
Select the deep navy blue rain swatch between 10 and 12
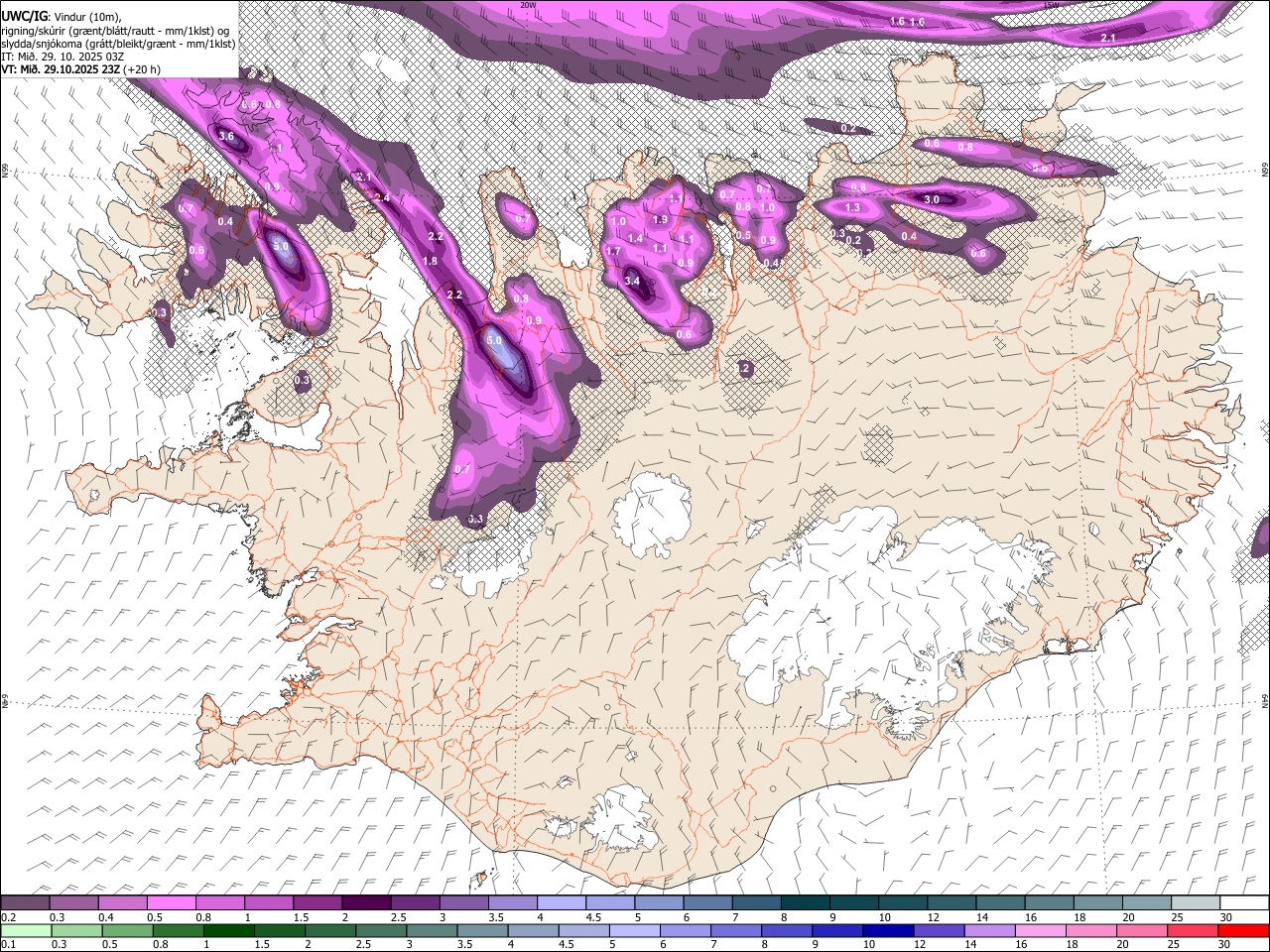(x=888, y=931)
